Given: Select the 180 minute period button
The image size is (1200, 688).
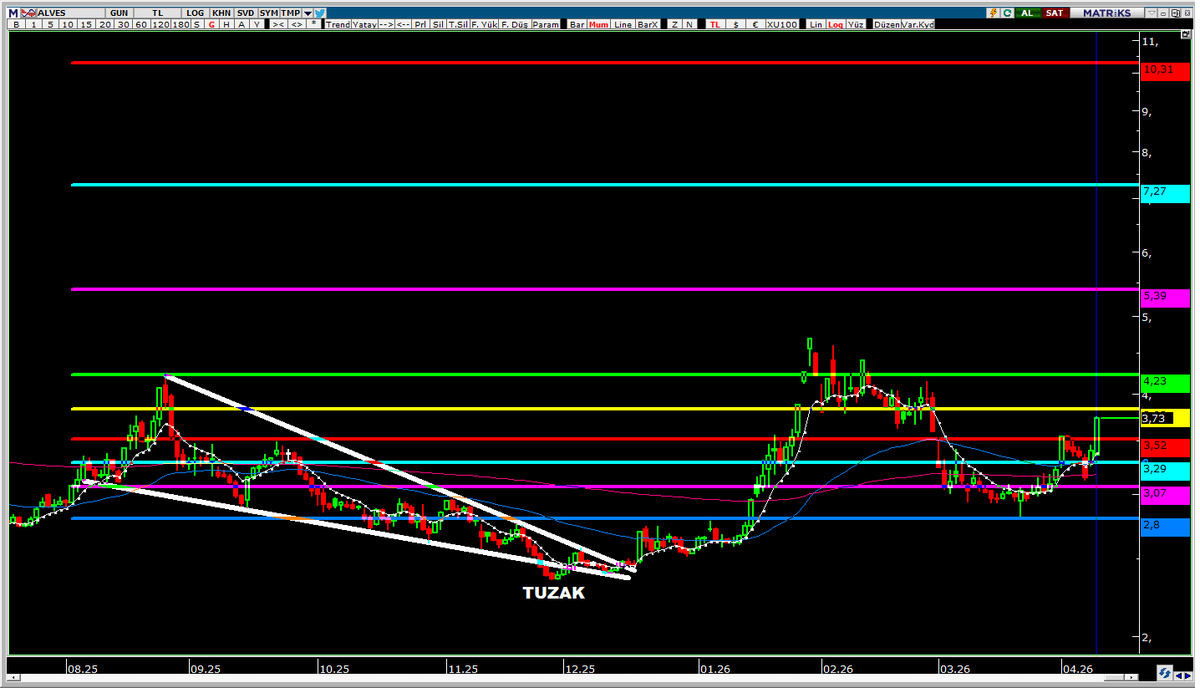Looking at the screenshot, I should pyautogui.click(x=180, y=24).
